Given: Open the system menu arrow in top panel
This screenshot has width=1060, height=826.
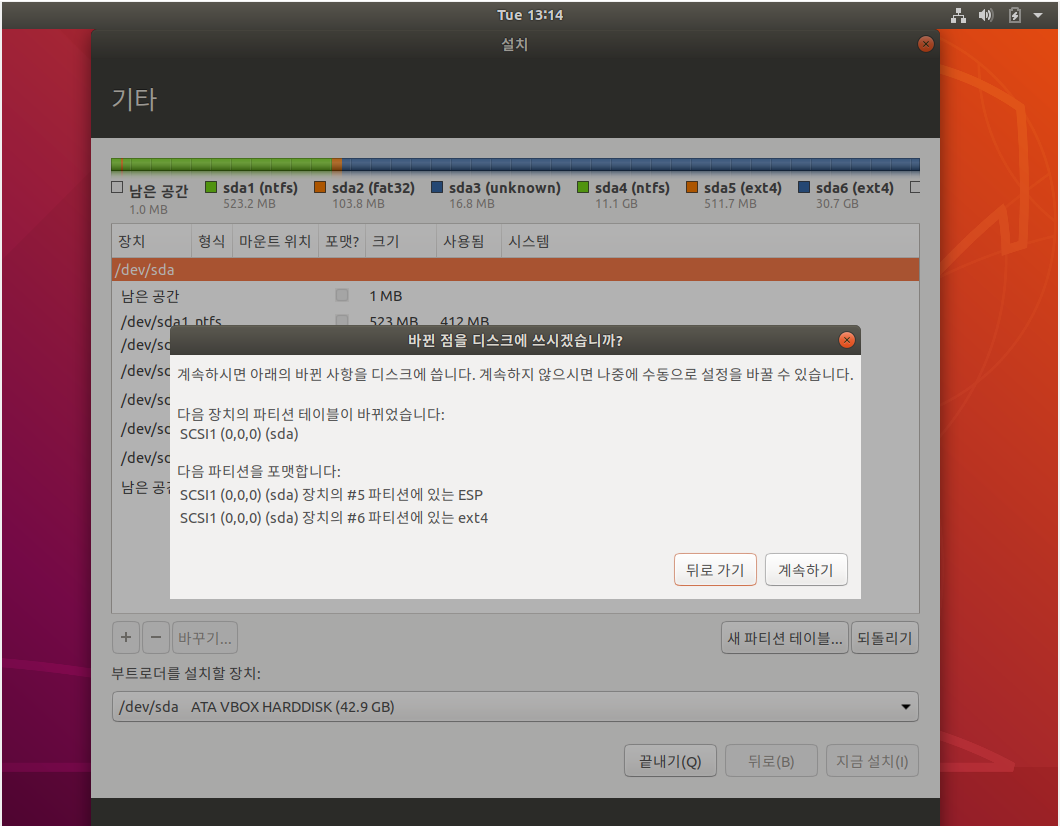Looking at the screenshot, I should tap(1038, 15).
